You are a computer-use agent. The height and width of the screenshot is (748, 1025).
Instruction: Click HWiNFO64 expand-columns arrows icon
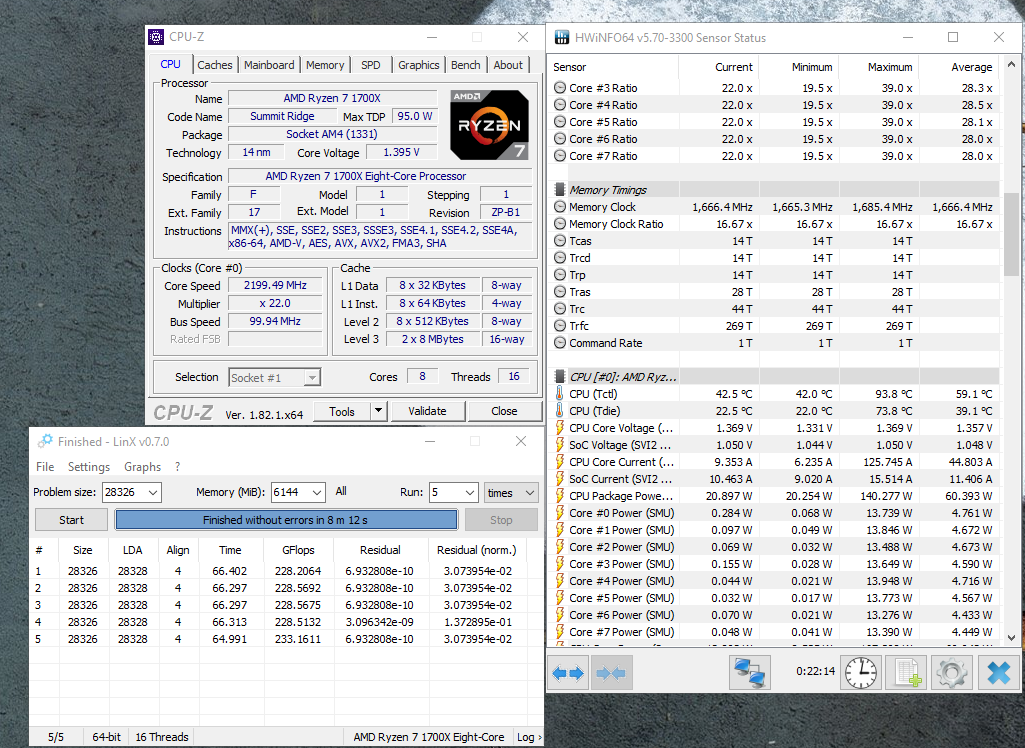click(x=568, y=673)
